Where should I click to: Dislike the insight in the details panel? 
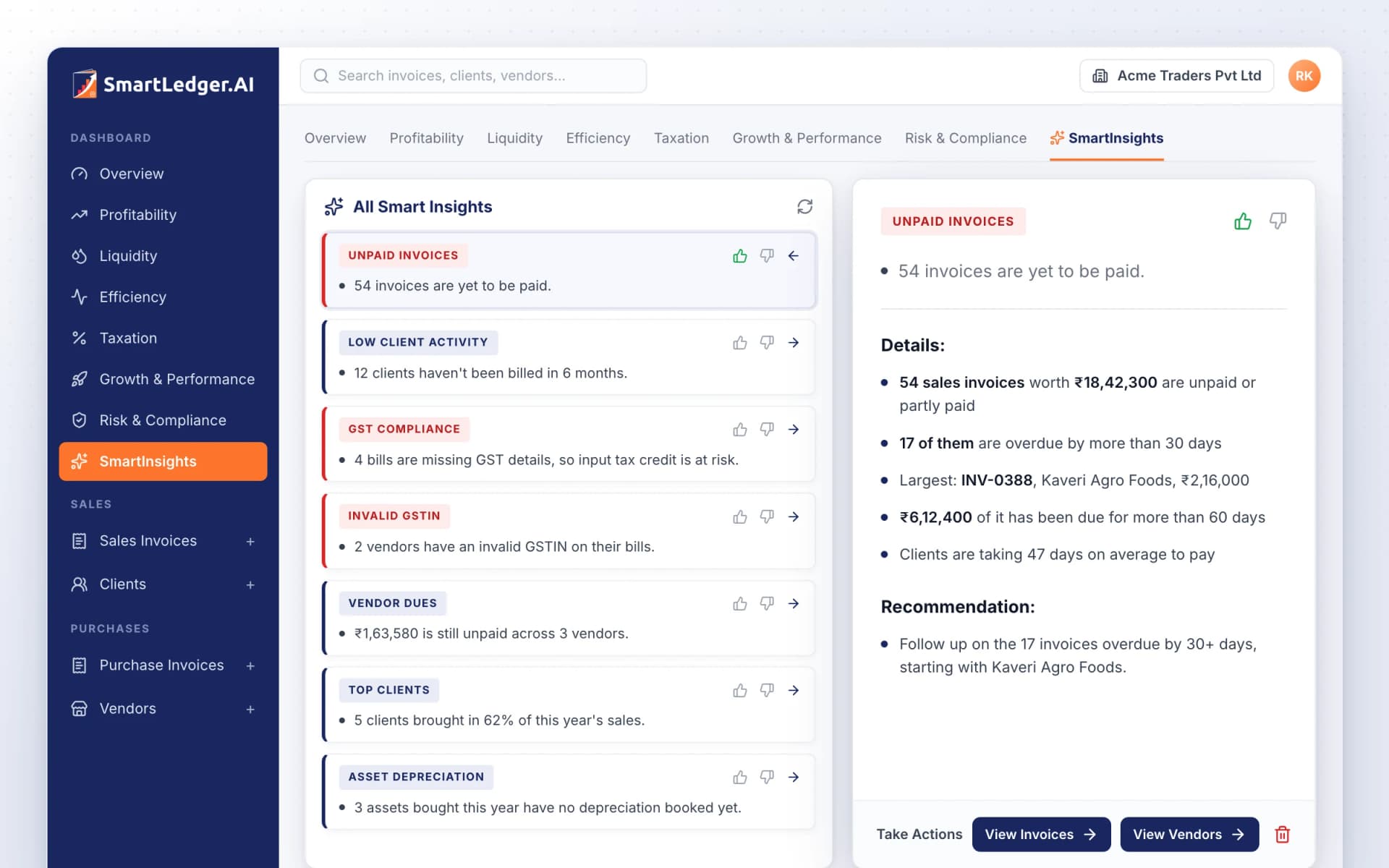(x=1278, y=221)
